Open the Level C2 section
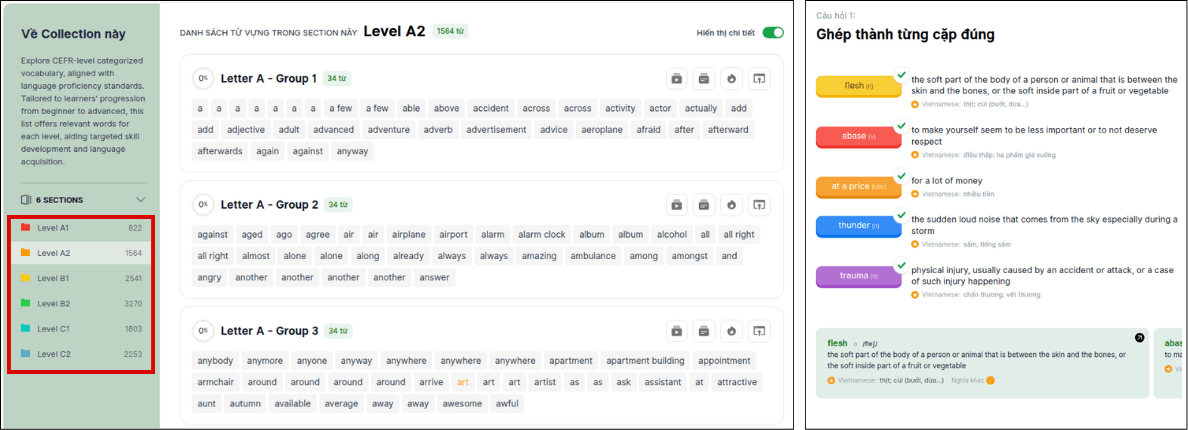Screen dimensions: 1188x430 [x=81, y=354]
